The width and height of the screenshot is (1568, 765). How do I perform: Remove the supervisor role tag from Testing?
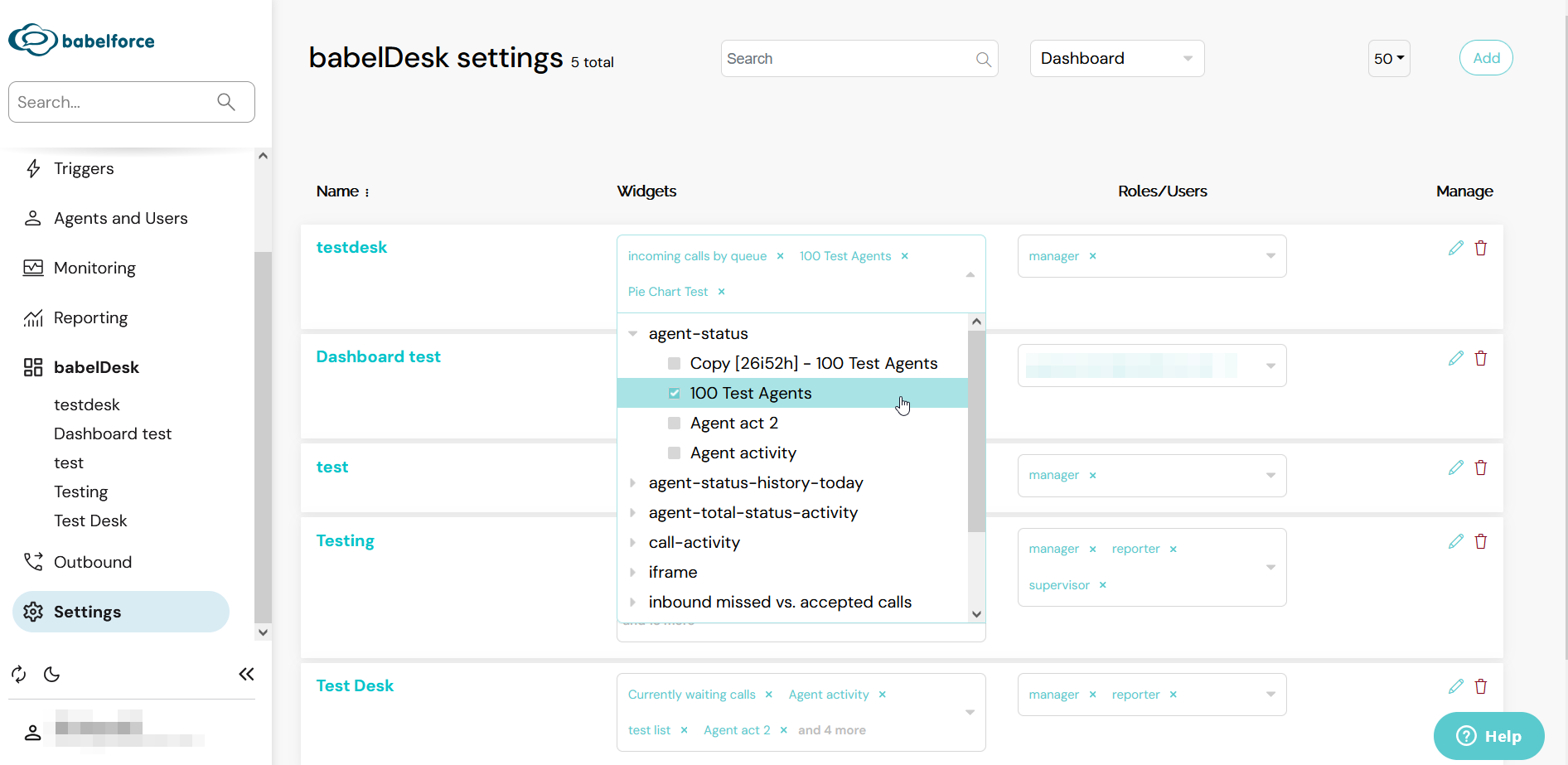(1102, 585)
